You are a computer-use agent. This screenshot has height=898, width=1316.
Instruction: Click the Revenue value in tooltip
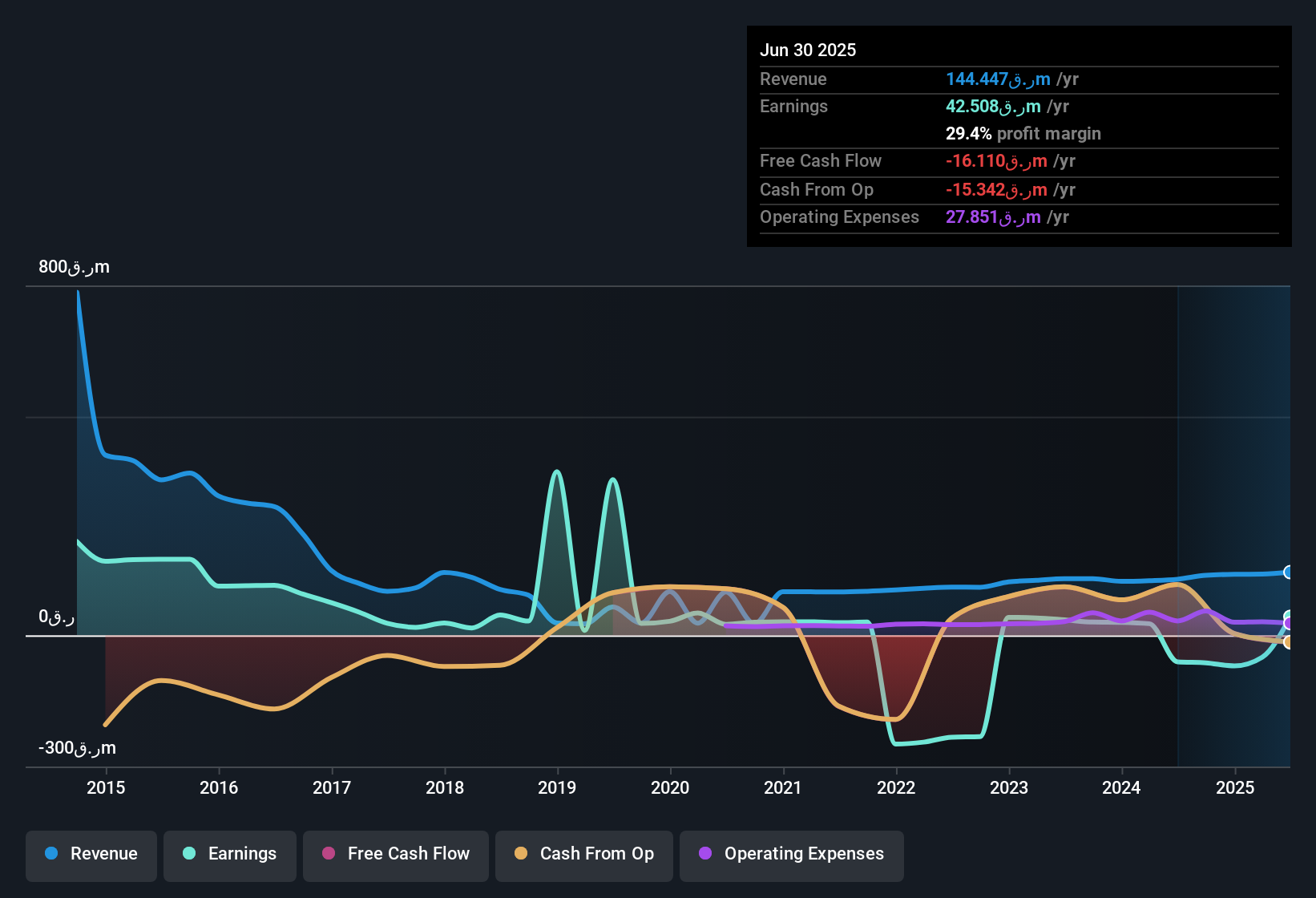click(1012, 79)
